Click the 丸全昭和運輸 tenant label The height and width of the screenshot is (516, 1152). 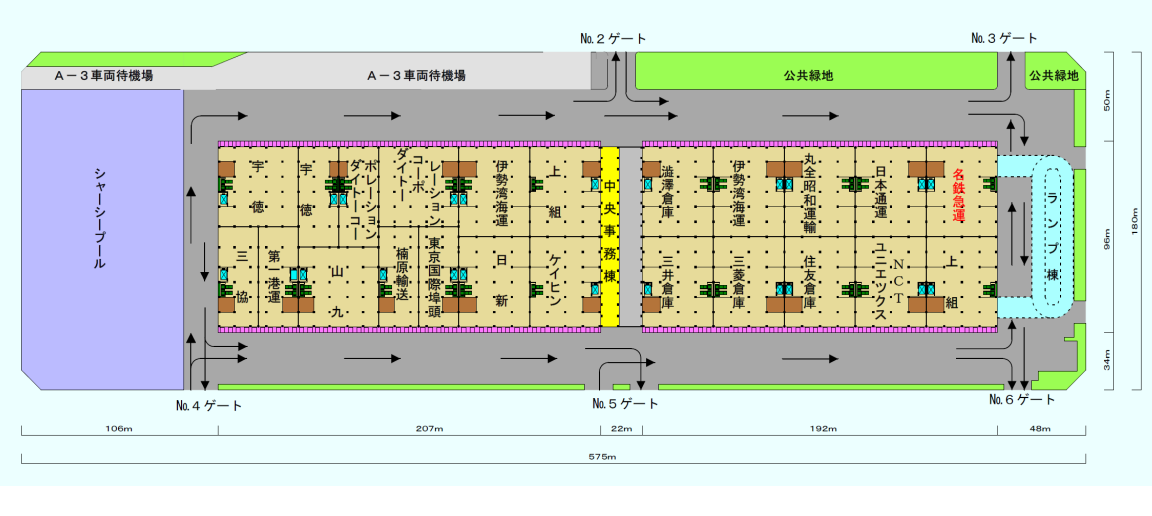810,194
